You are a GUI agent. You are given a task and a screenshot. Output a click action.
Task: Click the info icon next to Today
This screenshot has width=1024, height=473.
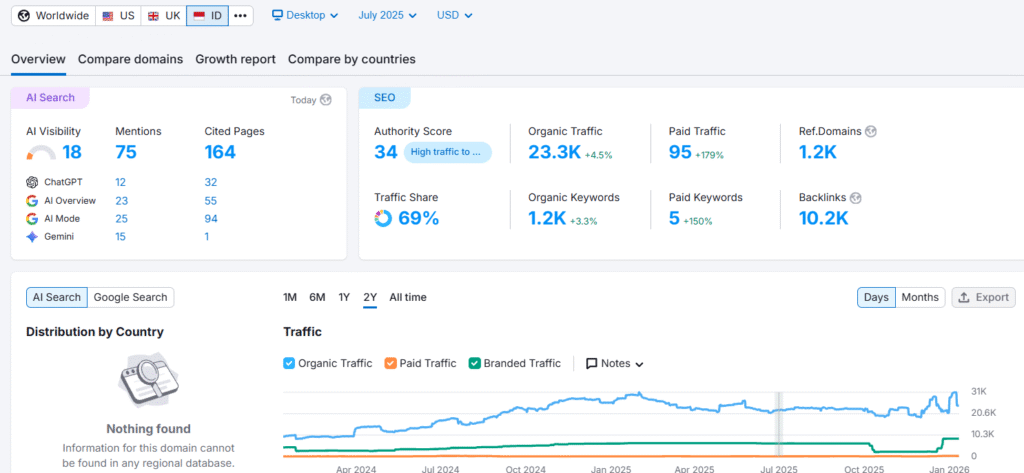325,100
